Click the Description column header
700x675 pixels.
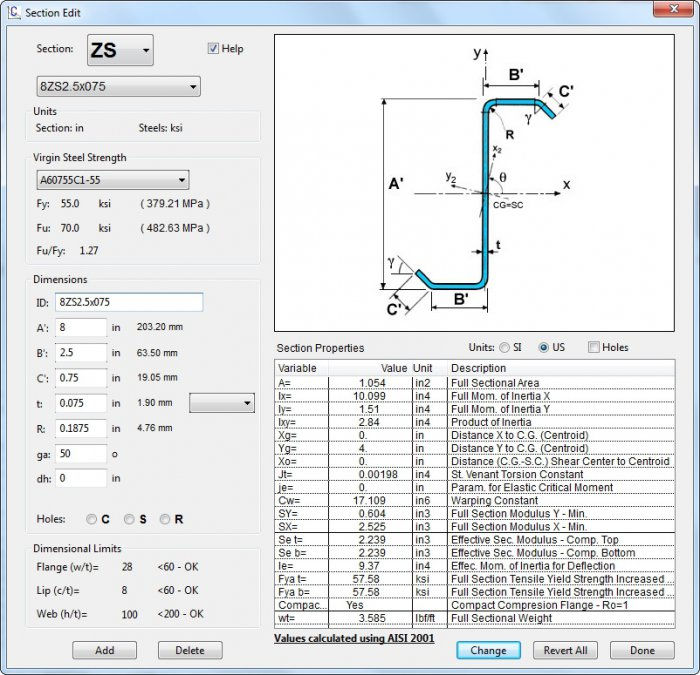(561, 368)
